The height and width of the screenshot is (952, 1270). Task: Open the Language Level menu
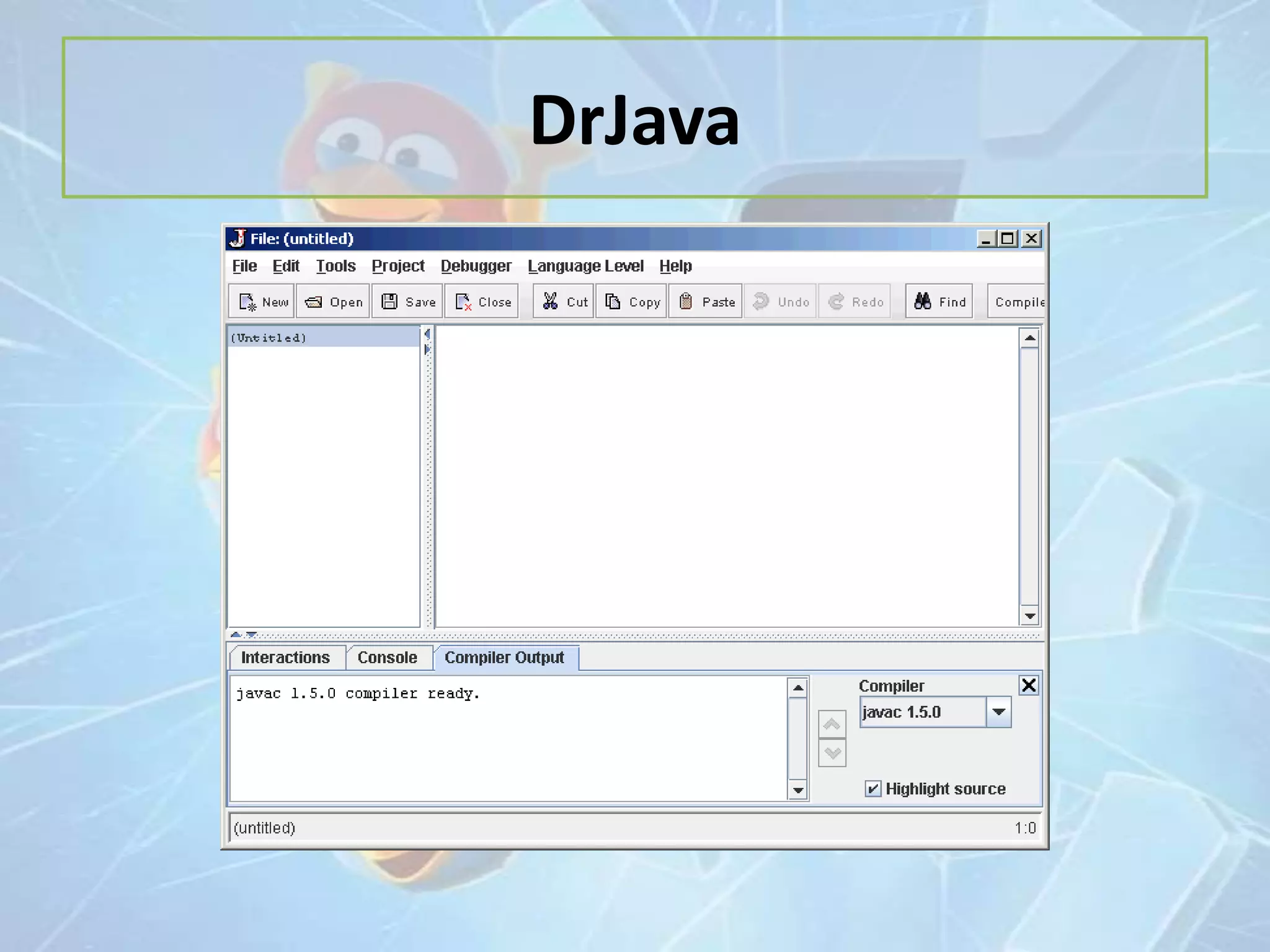point(585,266)
